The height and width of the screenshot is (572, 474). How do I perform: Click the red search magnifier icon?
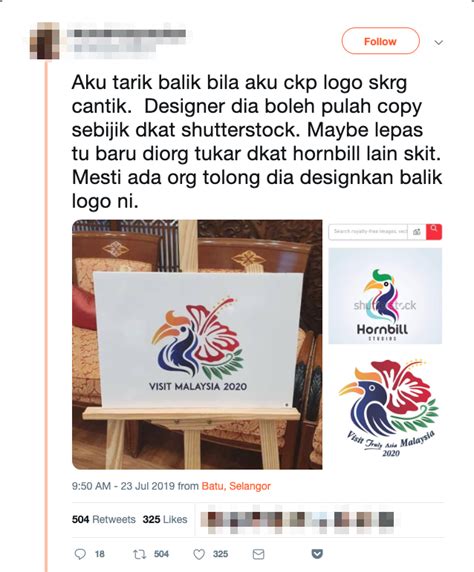434,231
